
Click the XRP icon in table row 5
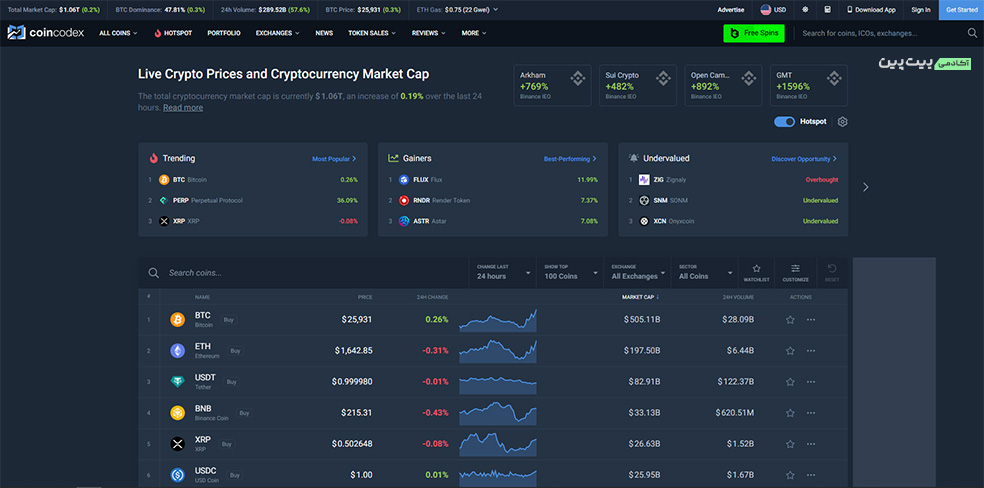(x=178, y=443)
